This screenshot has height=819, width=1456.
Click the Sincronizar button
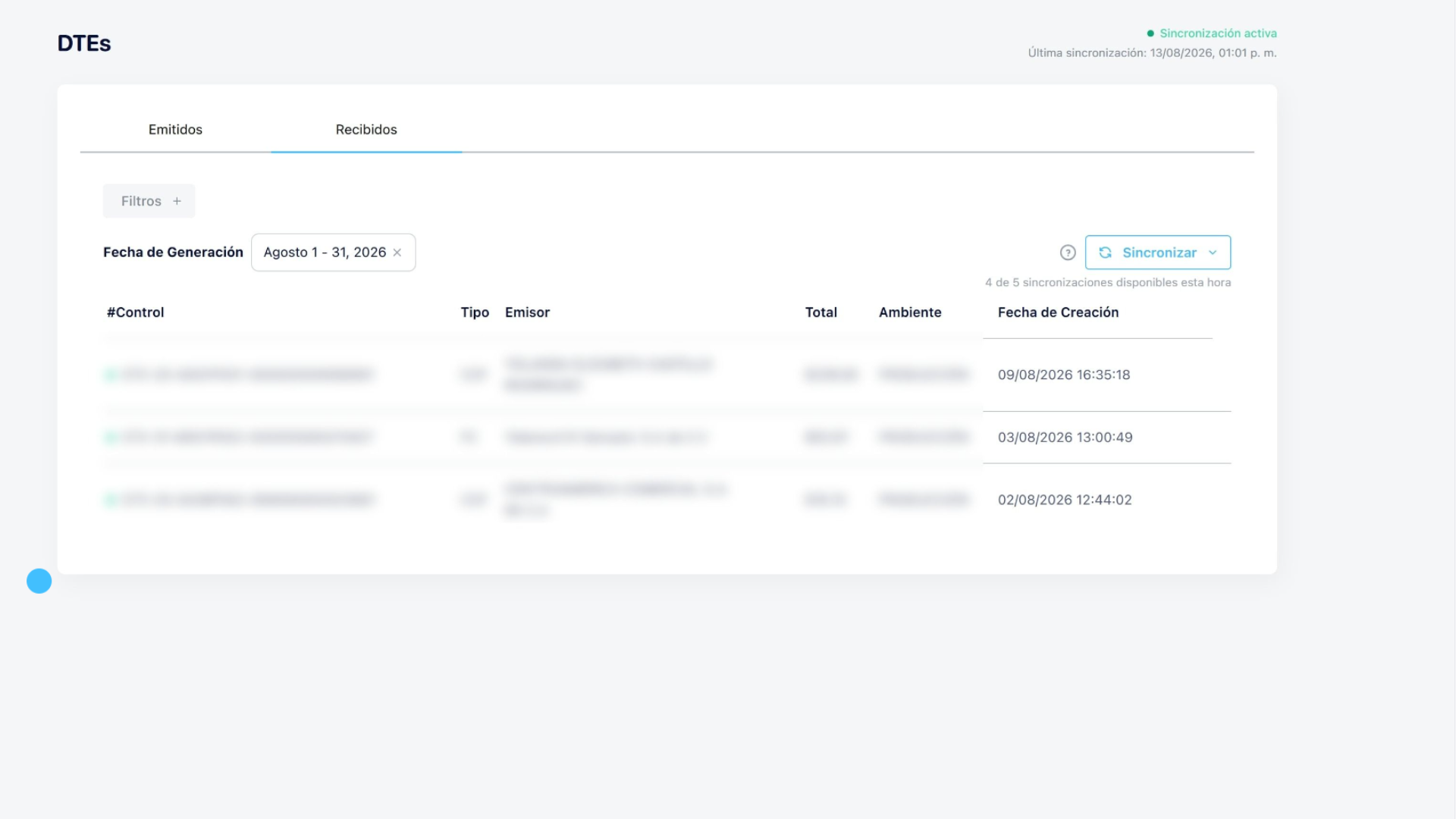pyautogui.click(x=1158, y=253)
